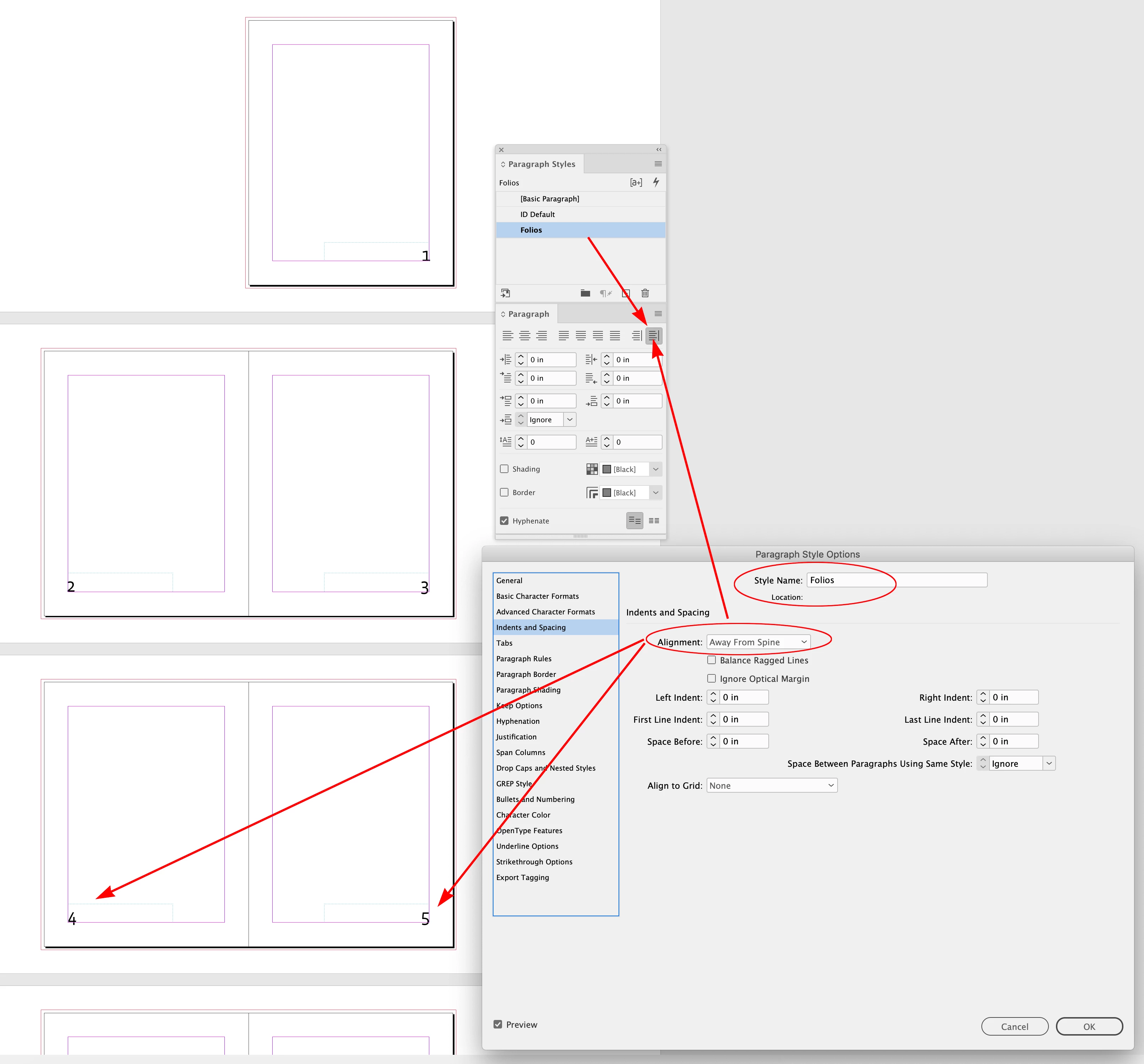
Task: Click the delete style trash icon
Action: [645, 293]
